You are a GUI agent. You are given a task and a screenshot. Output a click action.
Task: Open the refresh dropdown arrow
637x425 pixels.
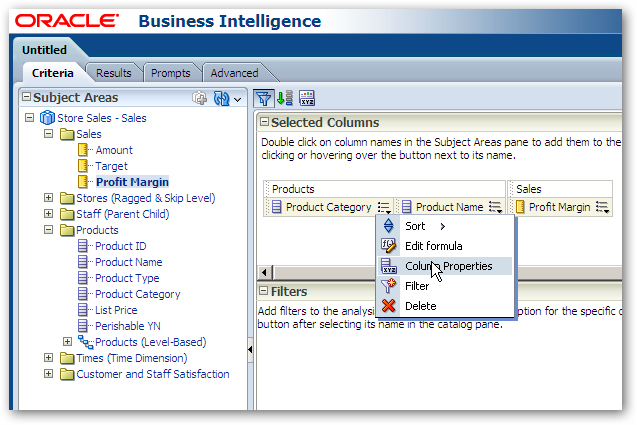pos(238,99)
